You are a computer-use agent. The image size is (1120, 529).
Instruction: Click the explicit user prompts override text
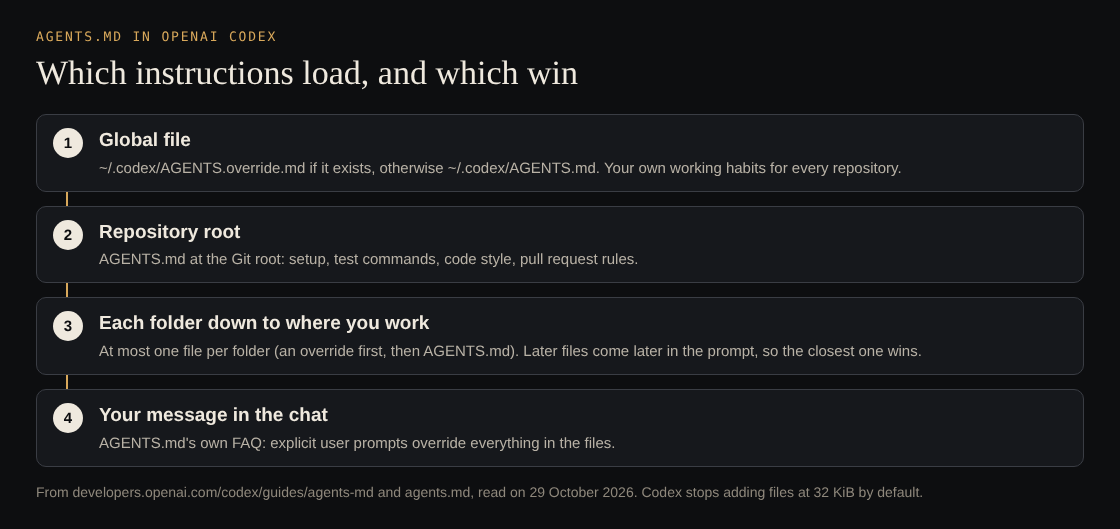click(x=356, y=443)
